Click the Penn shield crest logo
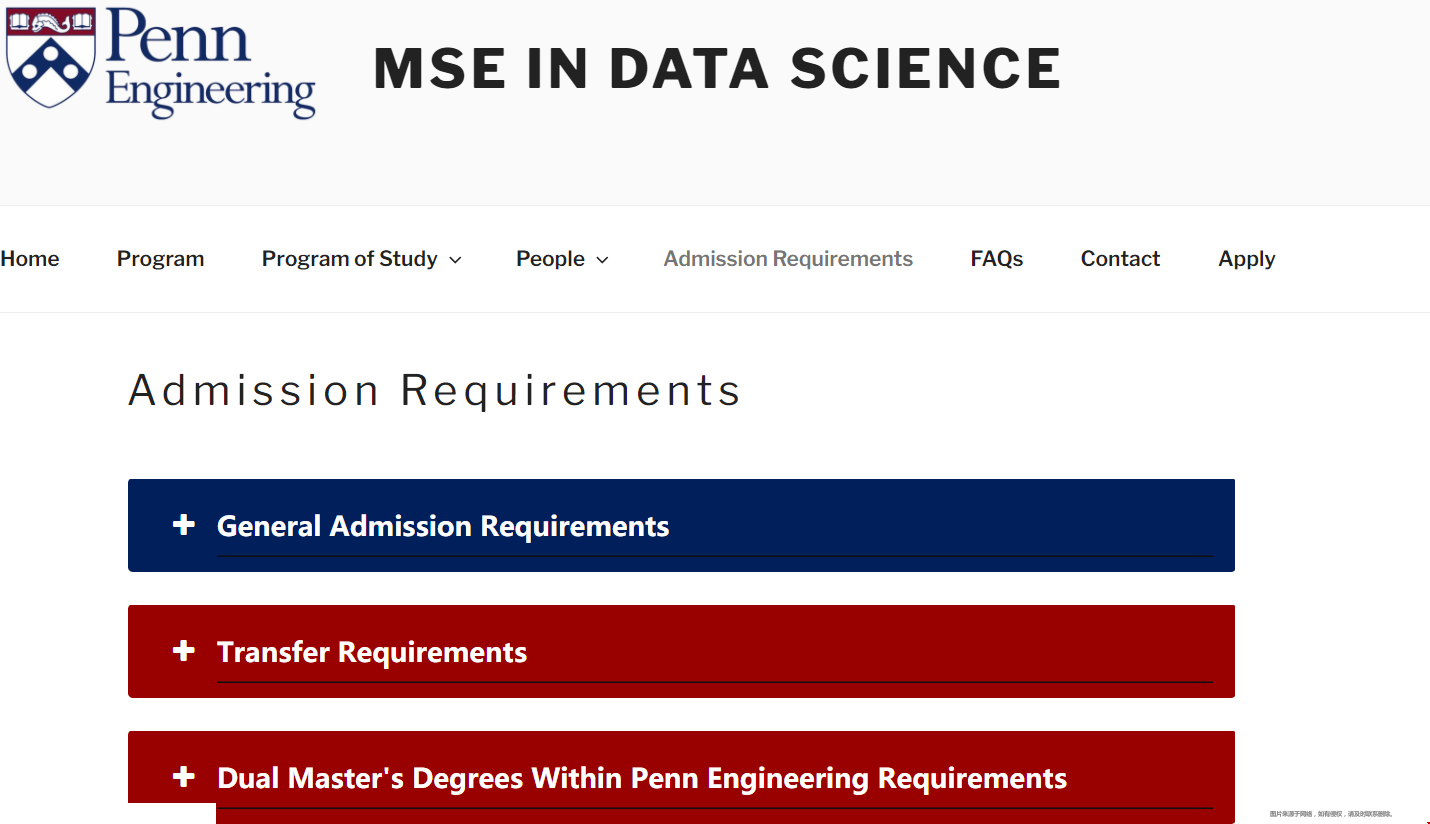This screenshot has height=824, width=1430. pos(51,58)
